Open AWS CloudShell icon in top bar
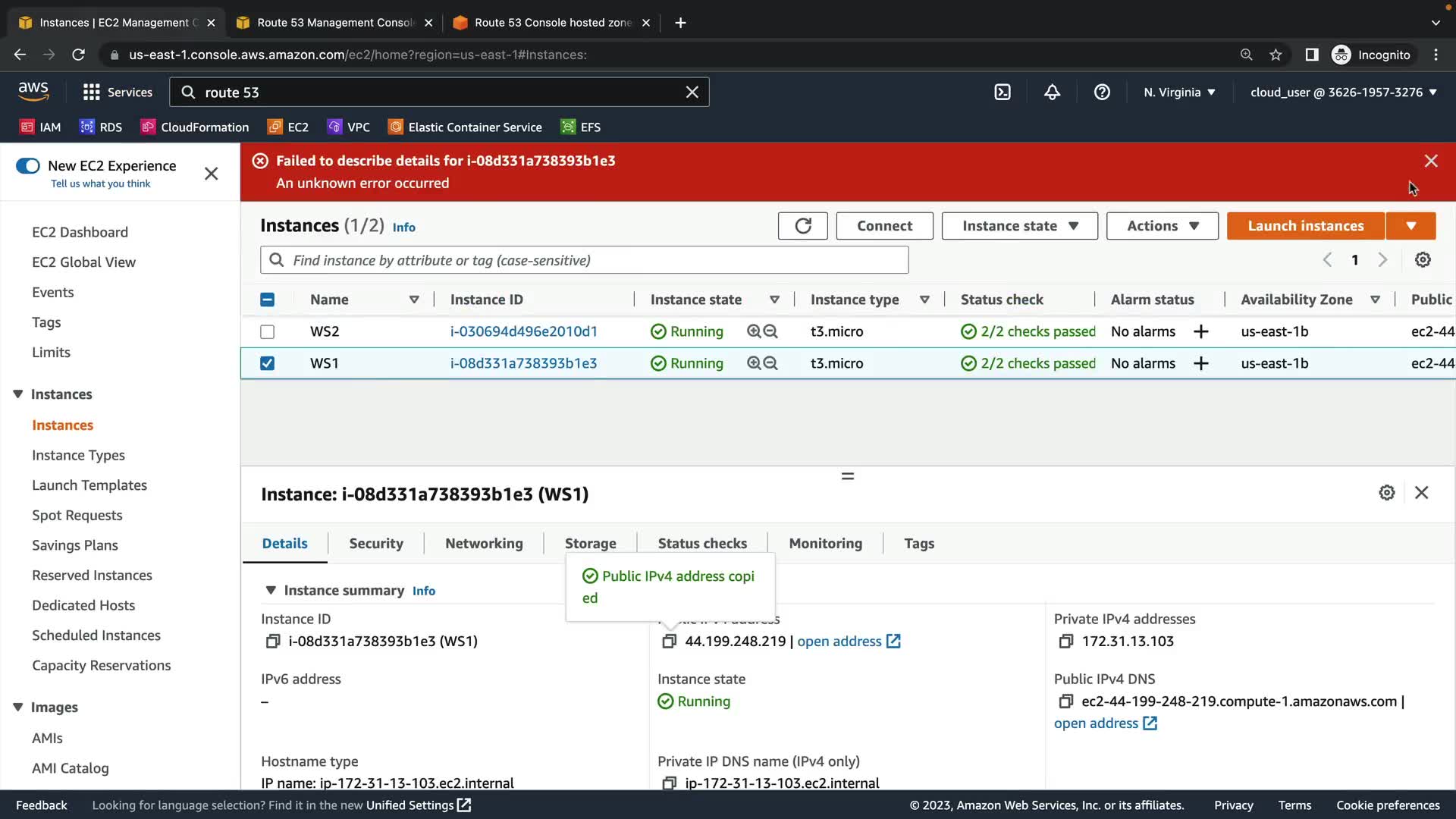 pyautogui.click(x=1003, y=93)
